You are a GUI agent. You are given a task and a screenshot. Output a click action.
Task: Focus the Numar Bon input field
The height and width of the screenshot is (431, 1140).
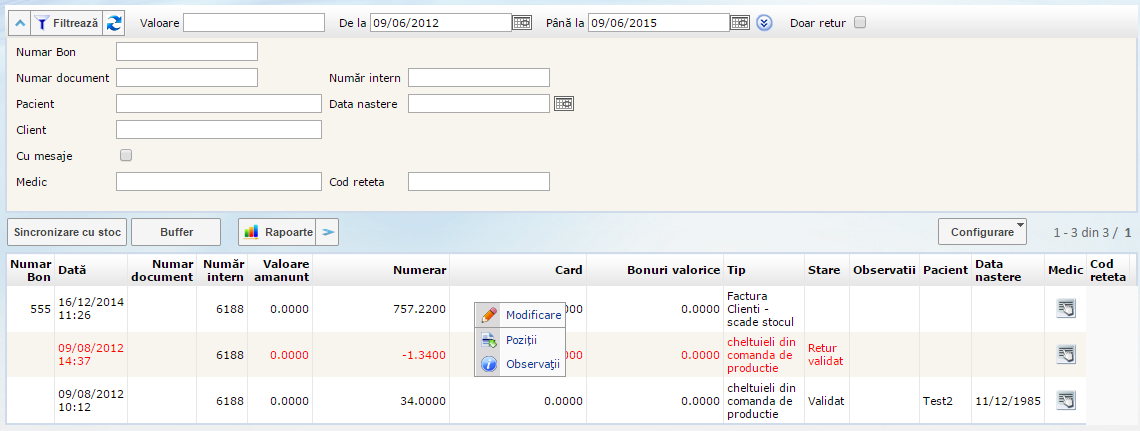(x=187, y=52)
